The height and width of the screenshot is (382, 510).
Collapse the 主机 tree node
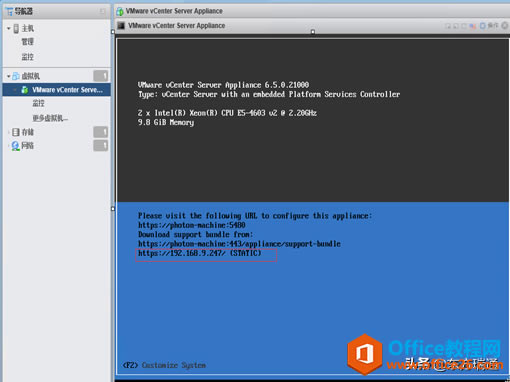click(9, 28)
